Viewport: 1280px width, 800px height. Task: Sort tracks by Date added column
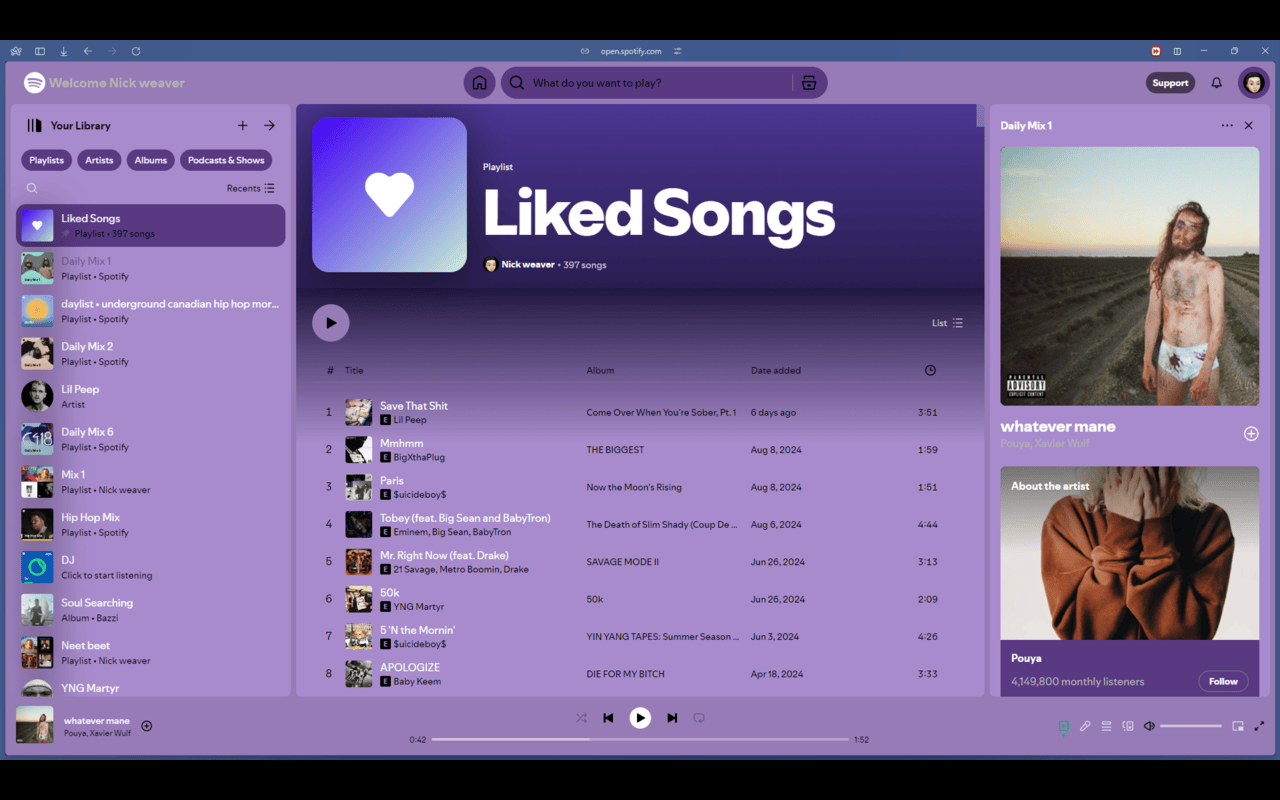point(776,370)
